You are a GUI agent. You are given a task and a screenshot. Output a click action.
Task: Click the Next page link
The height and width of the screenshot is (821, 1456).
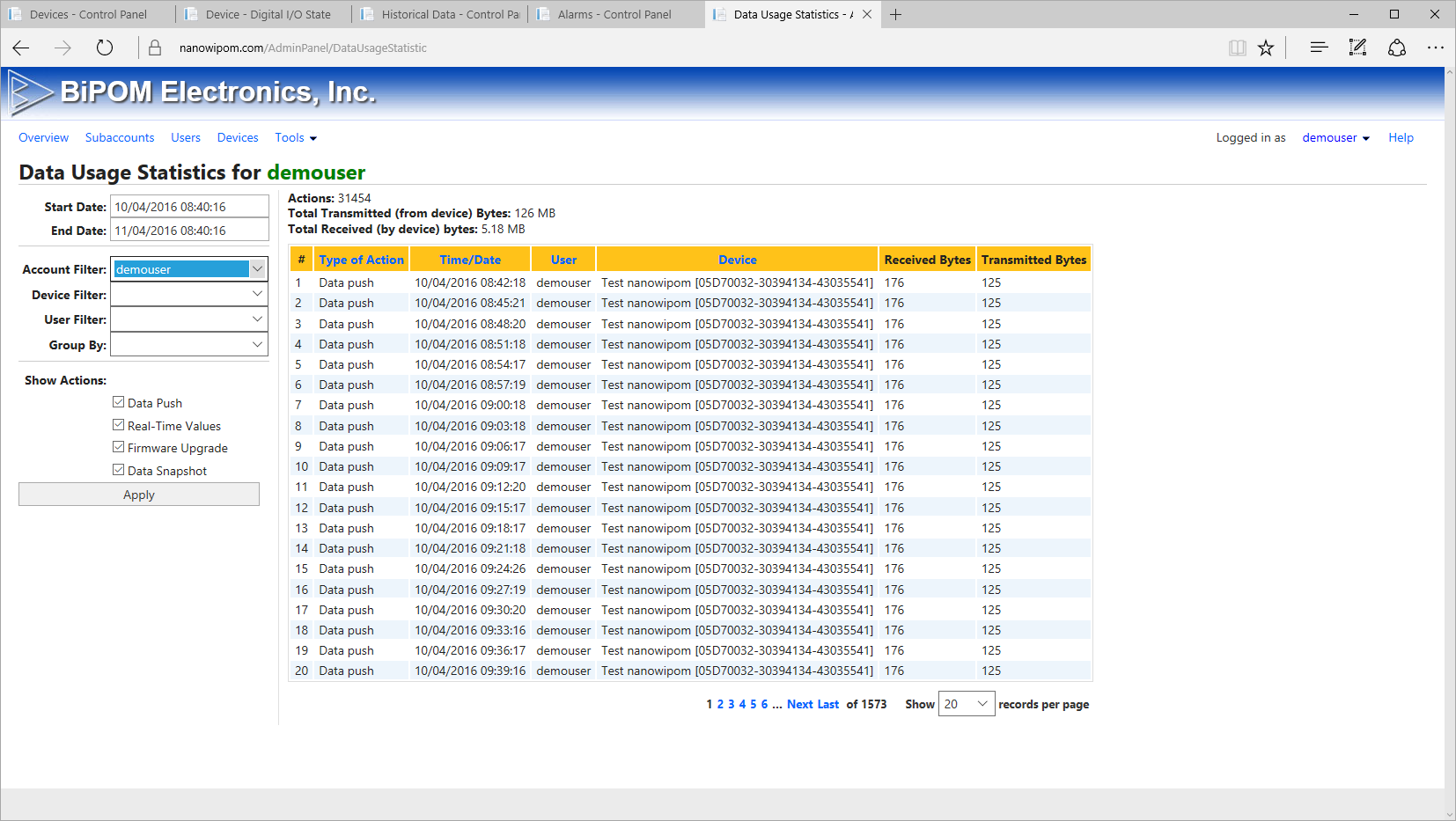[x=800, y=704]
